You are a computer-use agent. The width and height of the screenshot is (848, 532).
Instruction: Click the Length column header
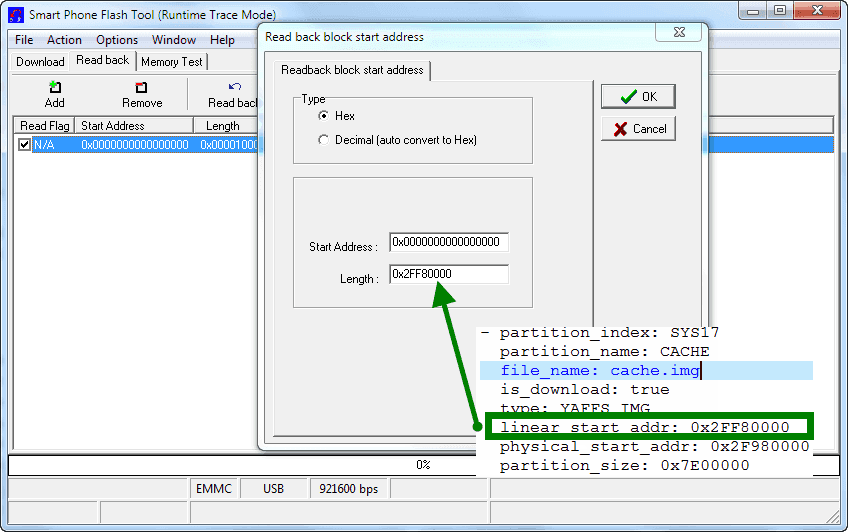click(226, 126)
